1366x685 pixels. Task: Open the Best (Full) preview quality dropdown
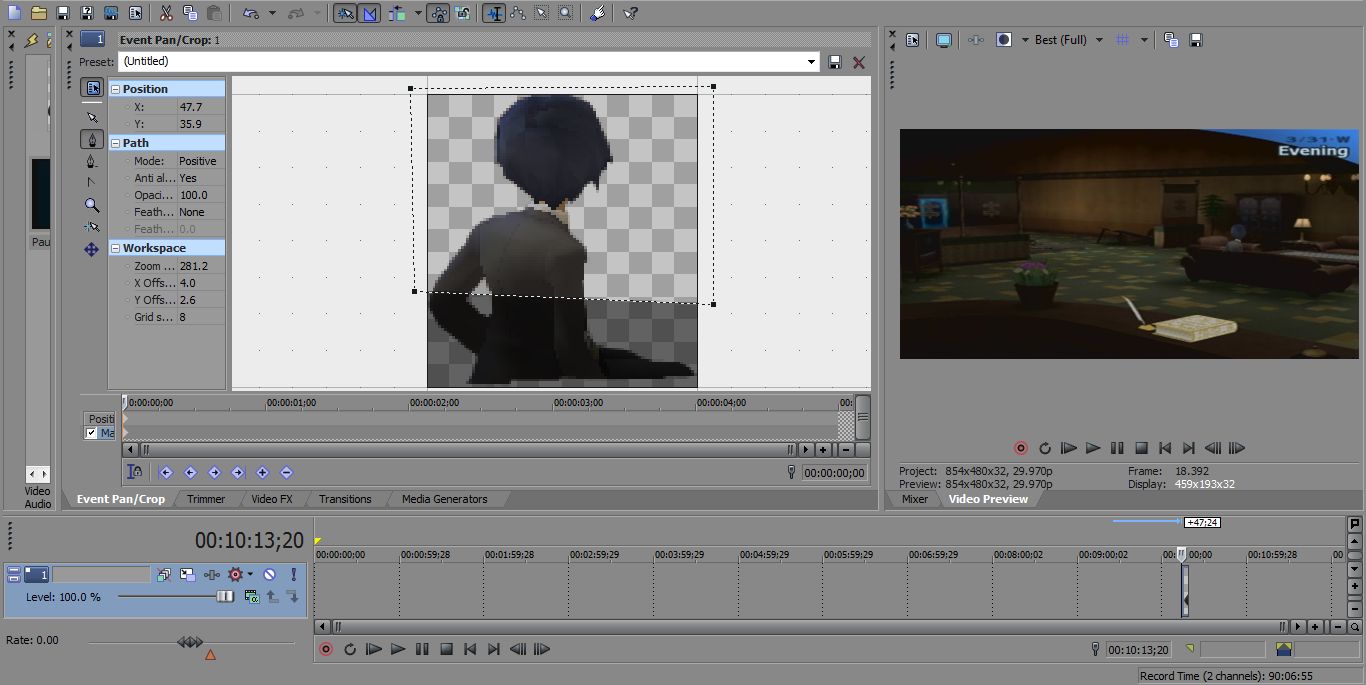tap(1099, 40)
